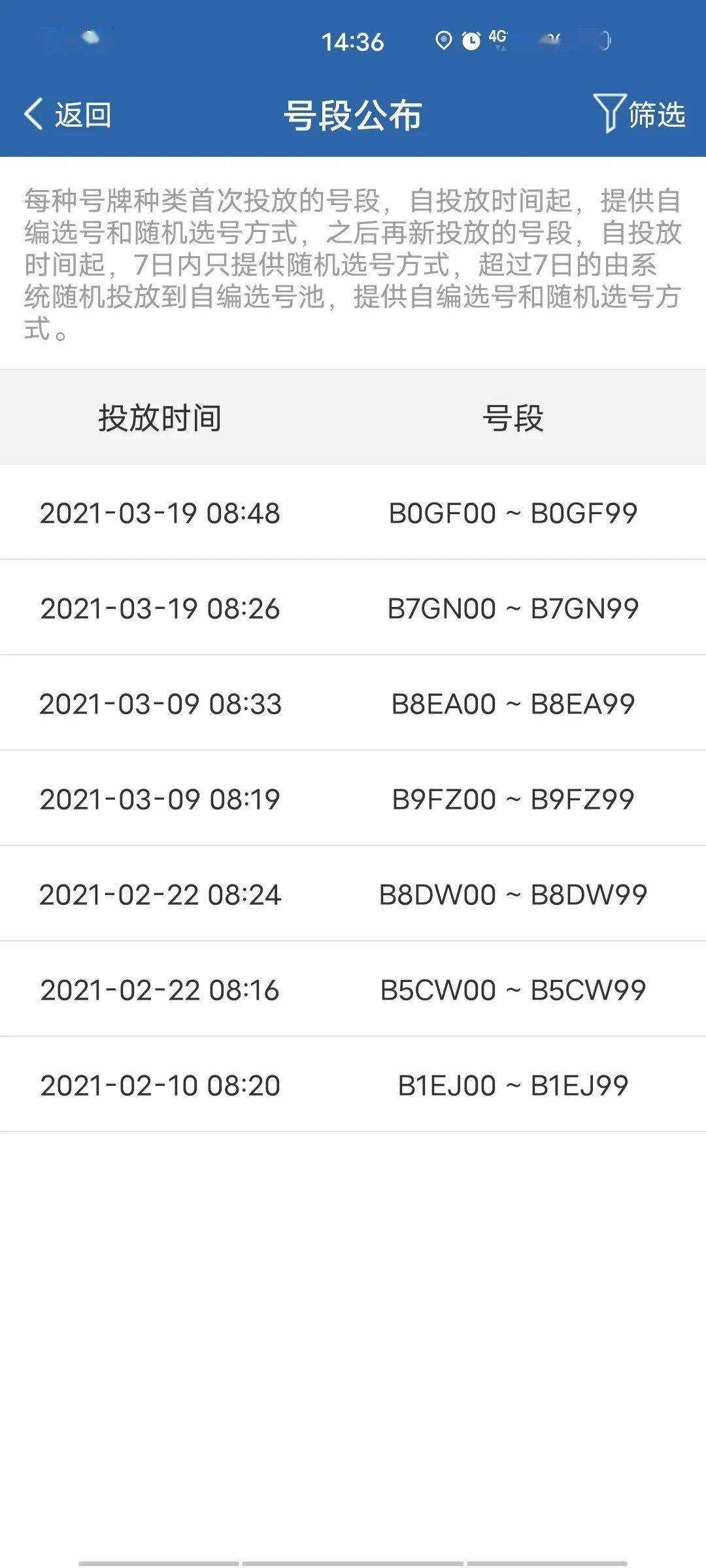Tap the 2021-03-19 08:48 release time
This screenshot has width=706, height=1568.
coord(160,513)
